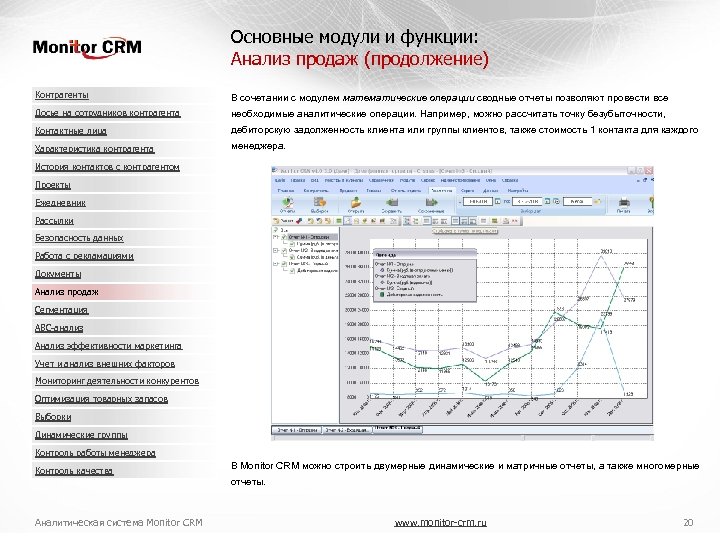The width and height of the screenshot is (720, 540).
Task: Click the Открыть folder icon in ribbon
Action: 356,205
